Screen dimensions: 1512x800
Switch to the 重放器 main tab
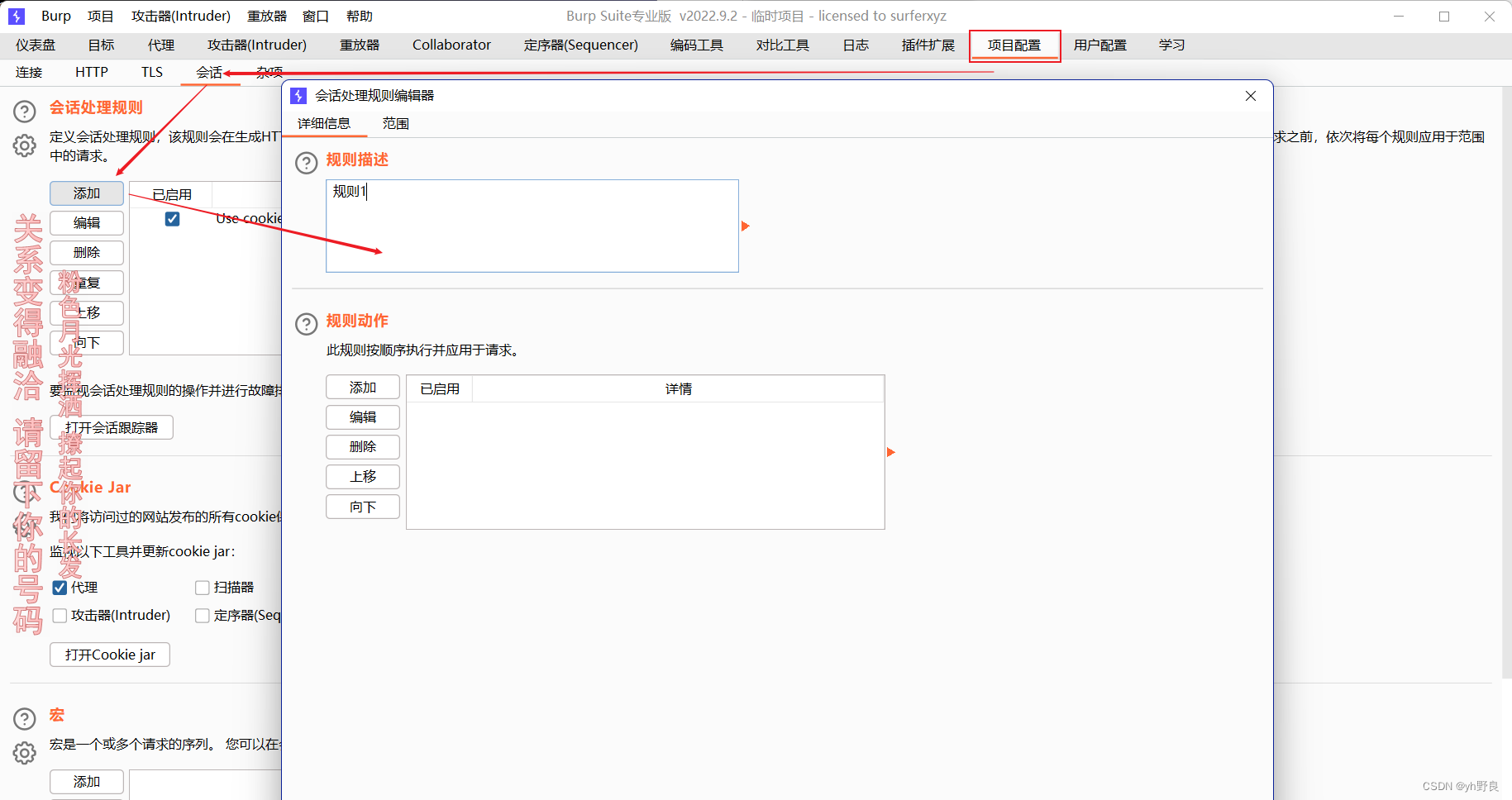coord(360,45)
